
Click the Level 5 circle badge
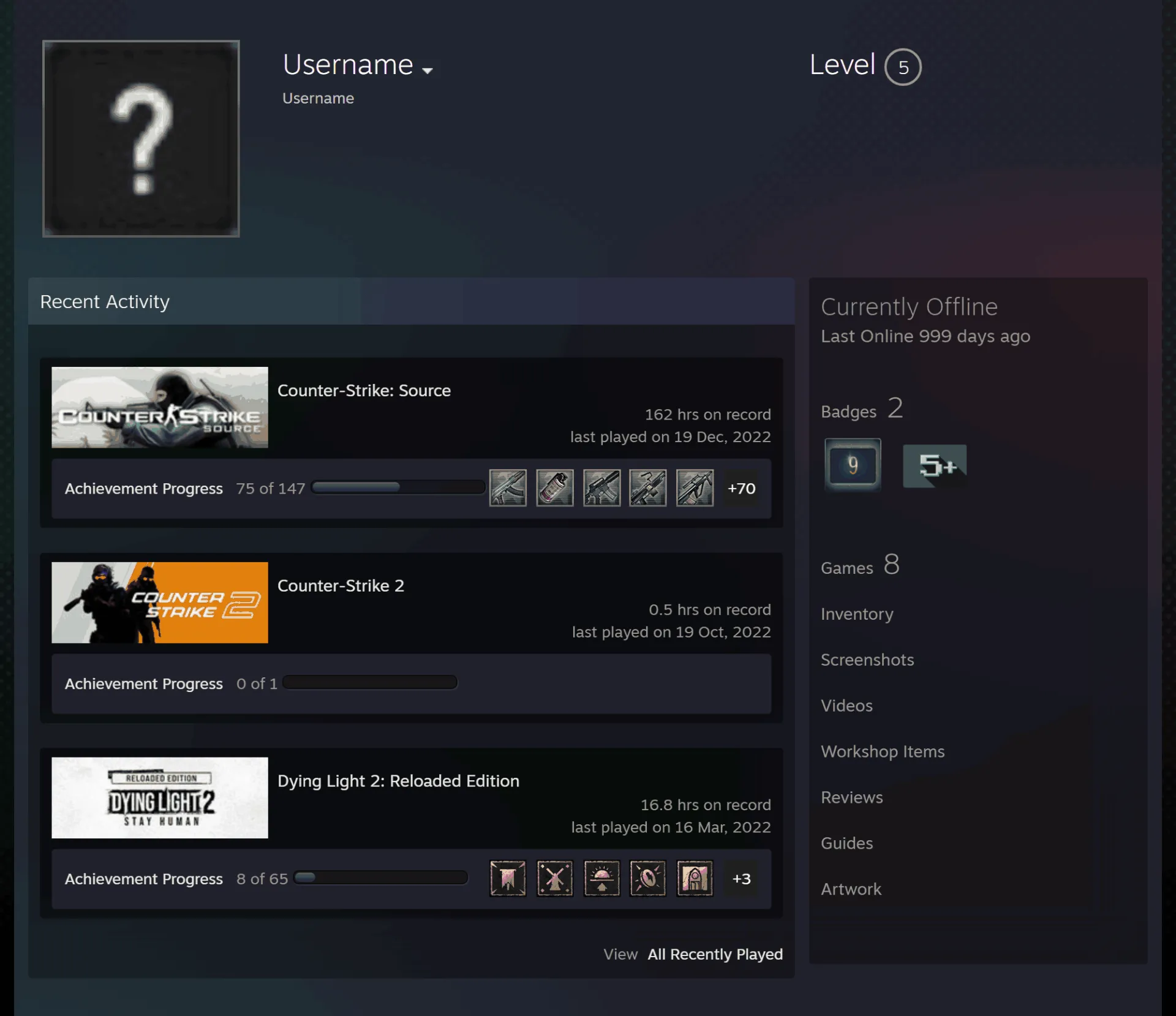click(x=903, y=67)
